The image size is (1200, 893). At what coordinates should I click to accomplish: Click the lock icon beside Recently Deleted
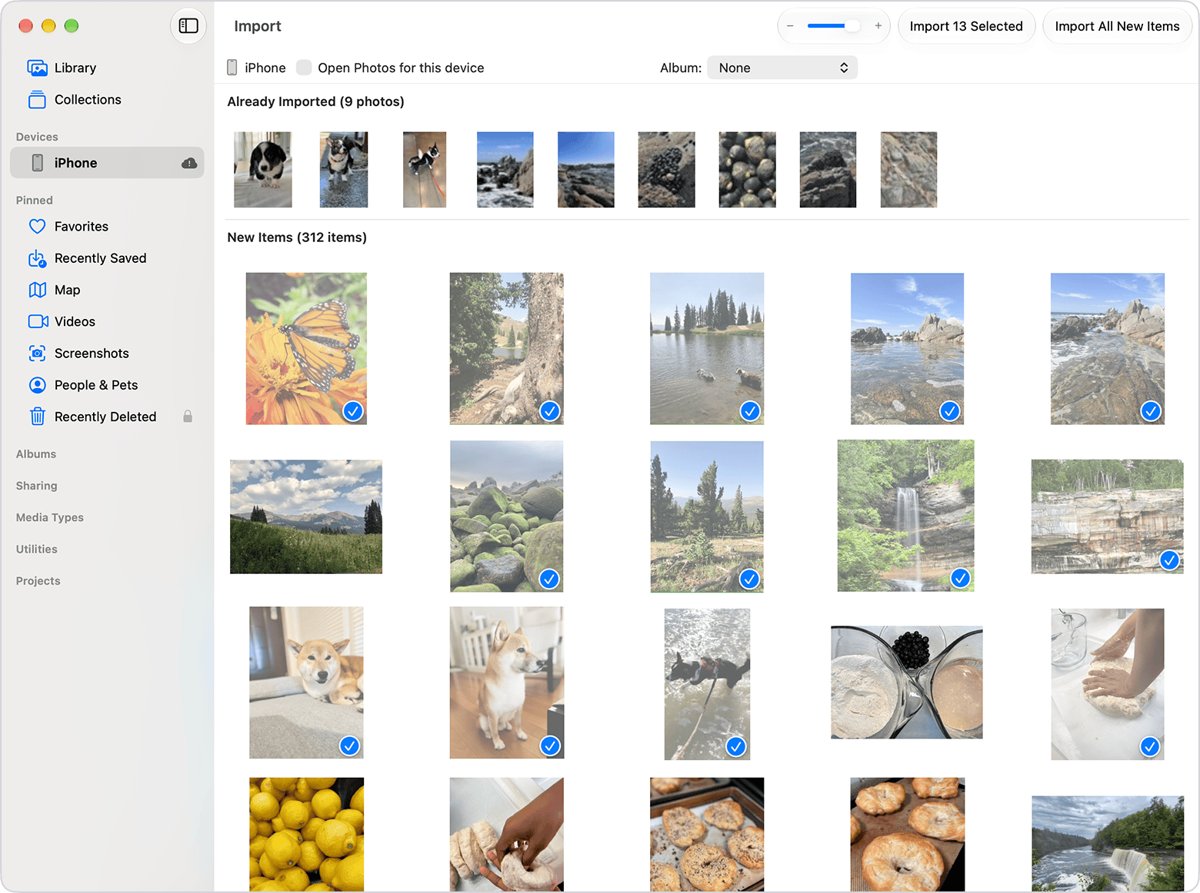[187, 416]
